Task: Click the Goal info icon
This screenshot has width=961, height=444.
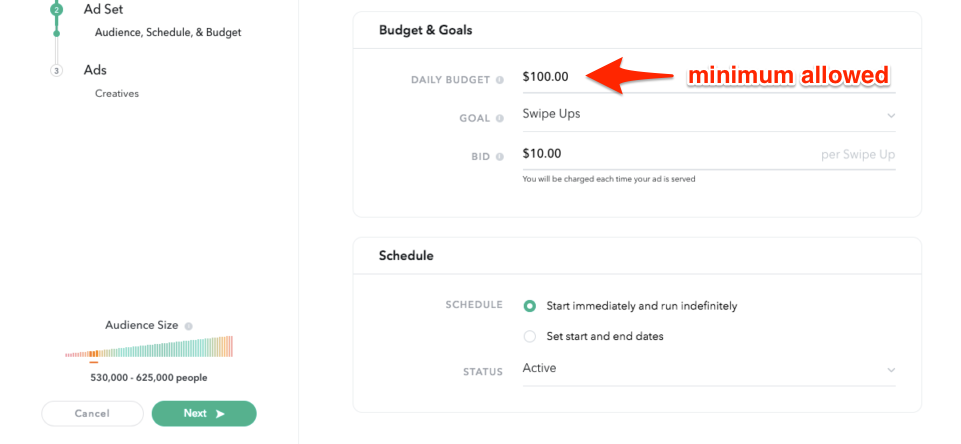Action: coord(500,119)
